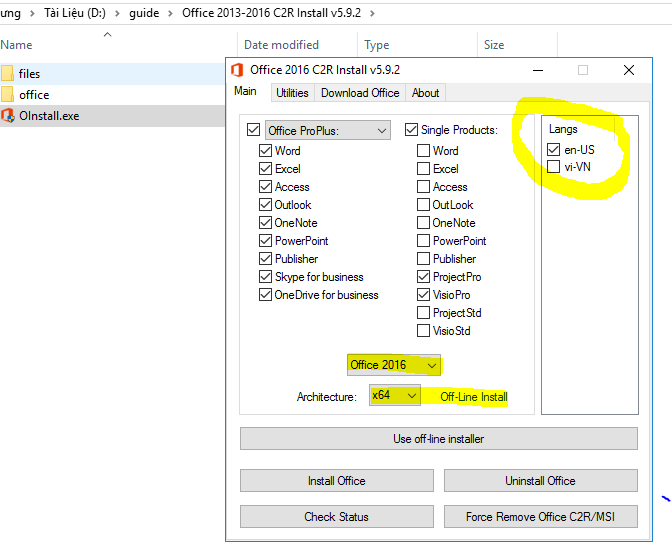The height and width of the screenshot is (550, 672).
Task: Click the files folder icon
Action: click(7, 73)
